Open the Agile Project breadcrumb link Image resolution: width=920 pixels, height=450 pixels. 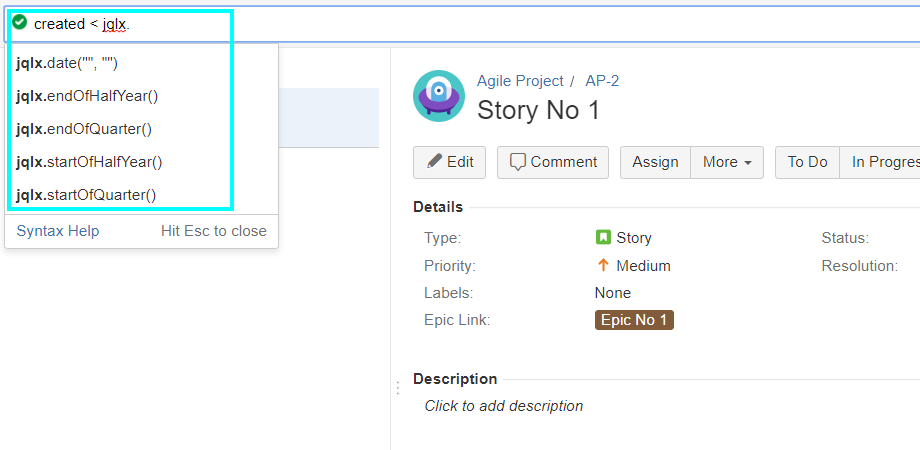pyautogui.click(x=520, y=81)
